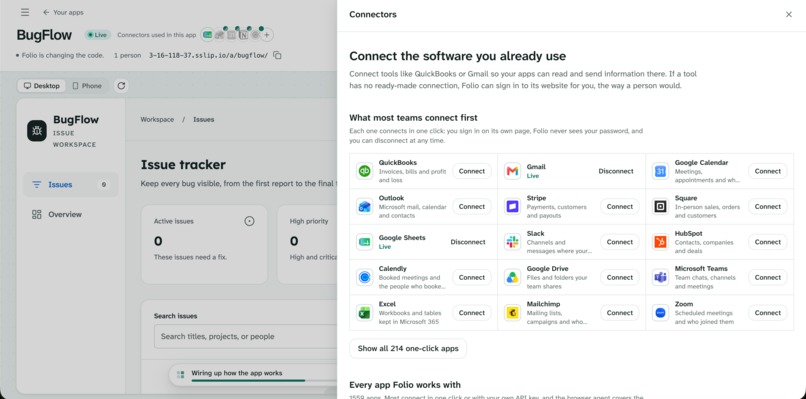Connect QuickBooks
This screenshot has height=399, width=806.
coord(472,171)
